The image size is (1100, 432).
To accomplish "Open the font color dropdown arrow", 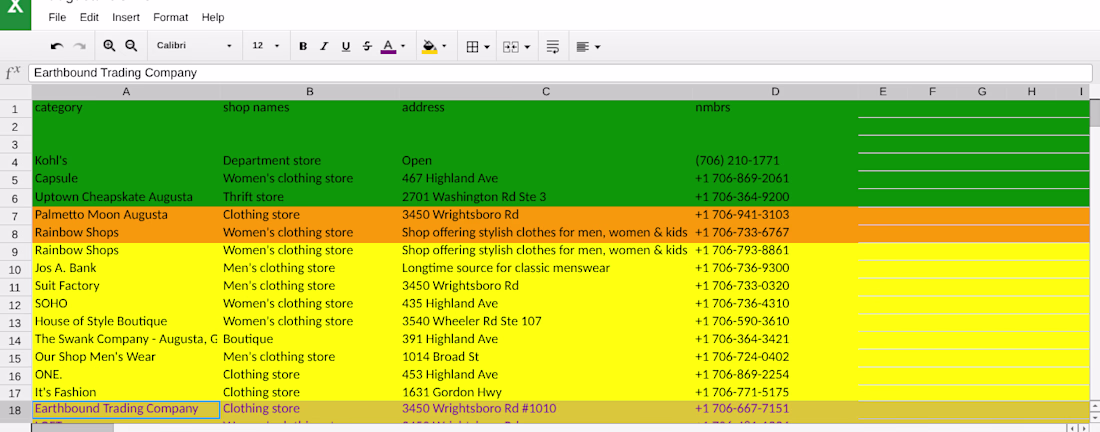I will [x=403, y=46].
